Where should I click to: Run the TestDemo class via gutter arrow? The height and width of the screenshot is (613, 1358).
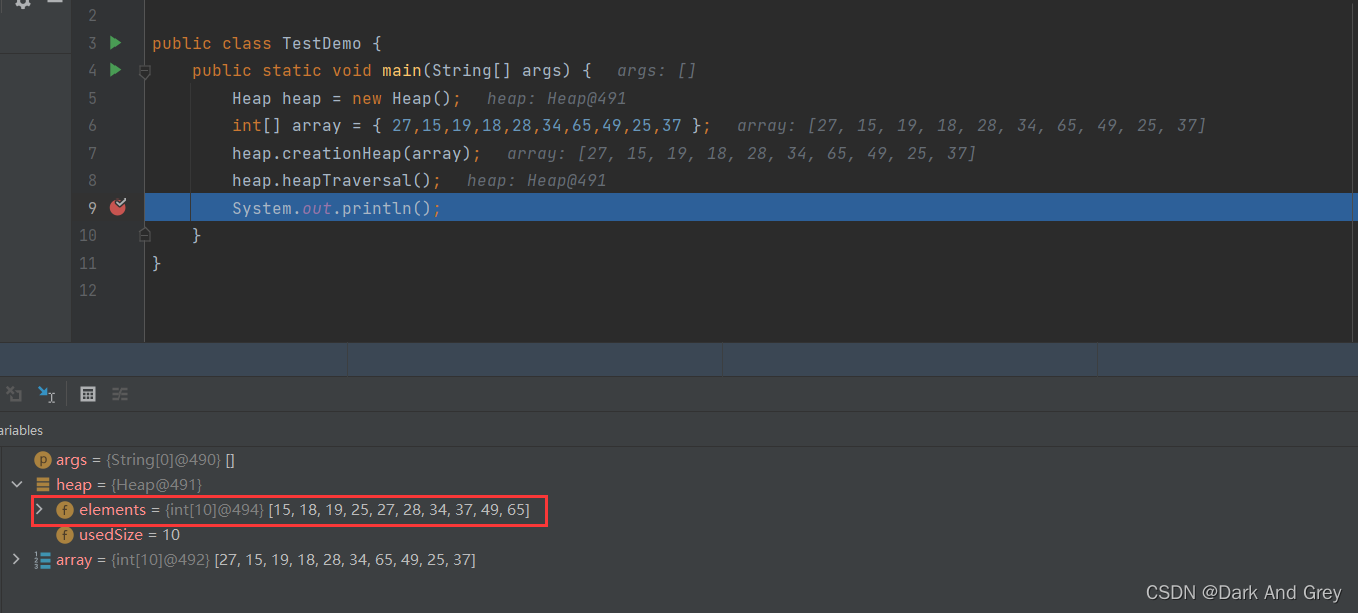click(115, 43)
